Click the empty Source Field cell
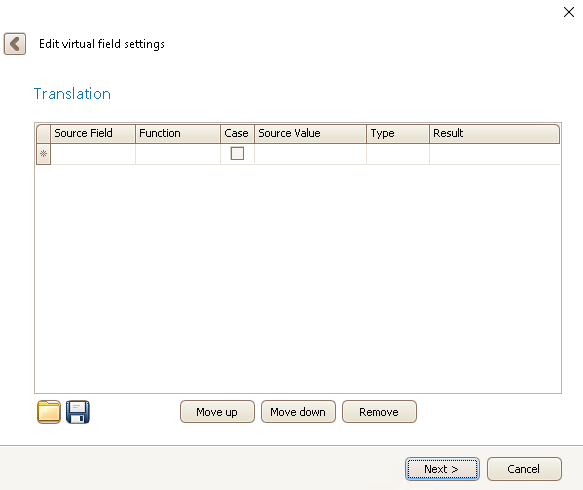This screenshot has height=490, width=583. [93, 154]
